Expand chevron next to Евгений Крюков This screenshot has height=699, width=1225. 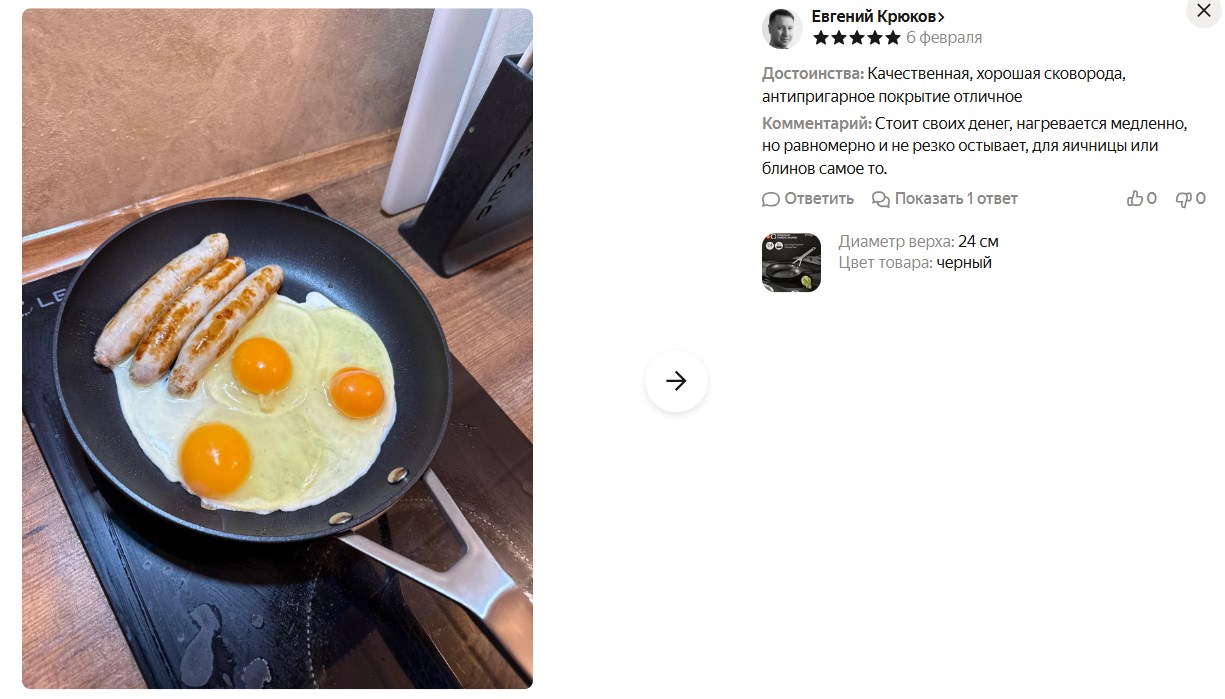click(942, 17)
